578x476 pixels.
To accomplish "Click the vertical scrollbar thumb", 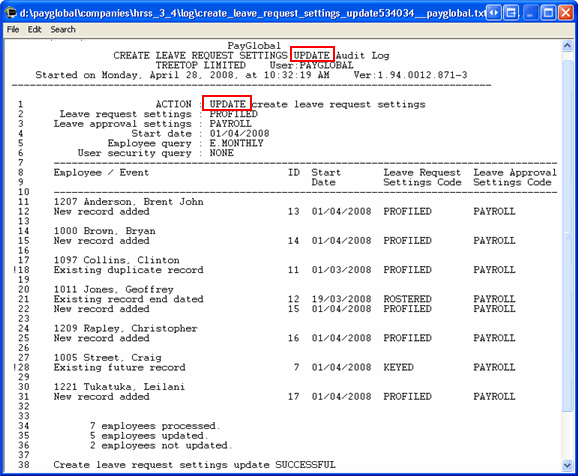I will [x=567, y=236].
